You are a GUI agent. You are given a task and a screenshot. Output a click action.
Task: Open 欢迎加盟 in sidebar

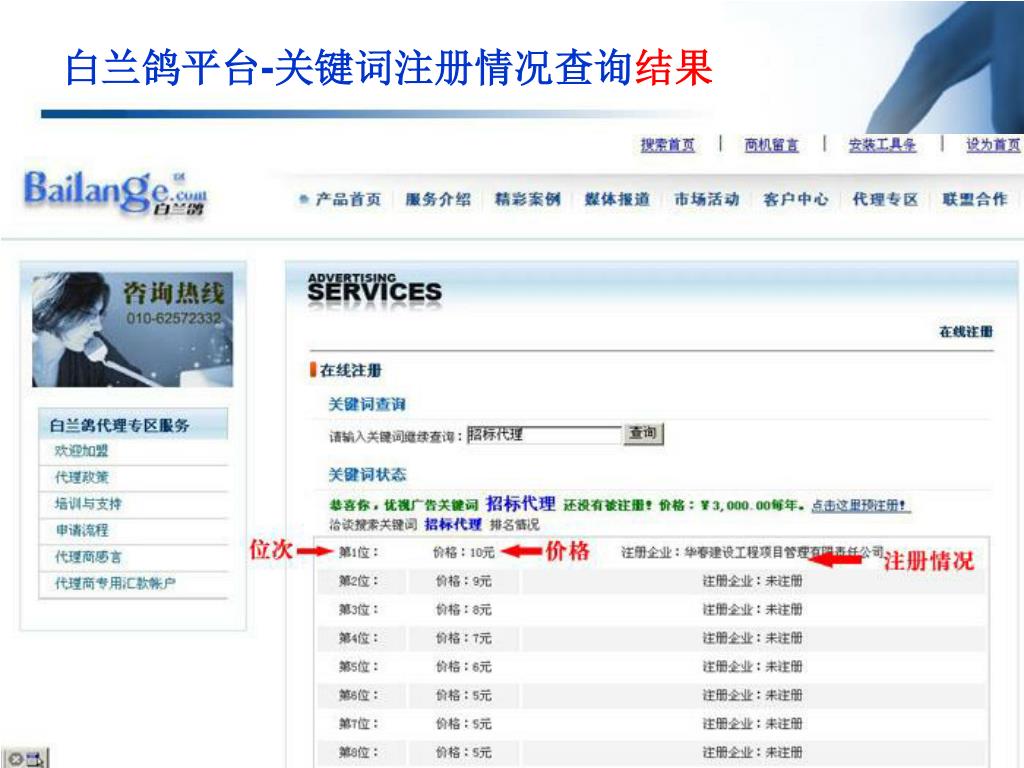82,451
